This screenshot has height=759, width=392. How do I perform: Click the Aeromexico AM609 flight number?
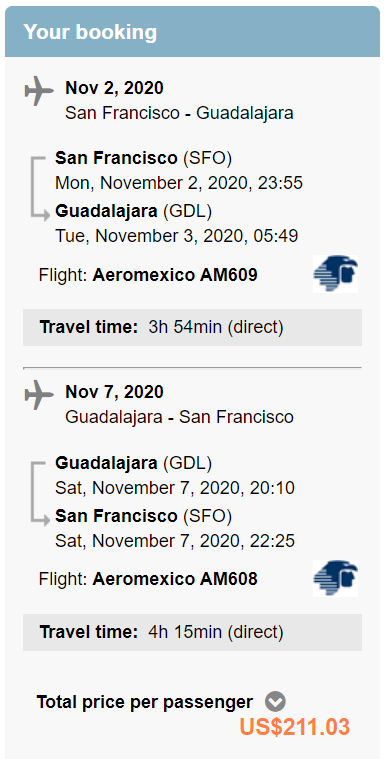175,275
